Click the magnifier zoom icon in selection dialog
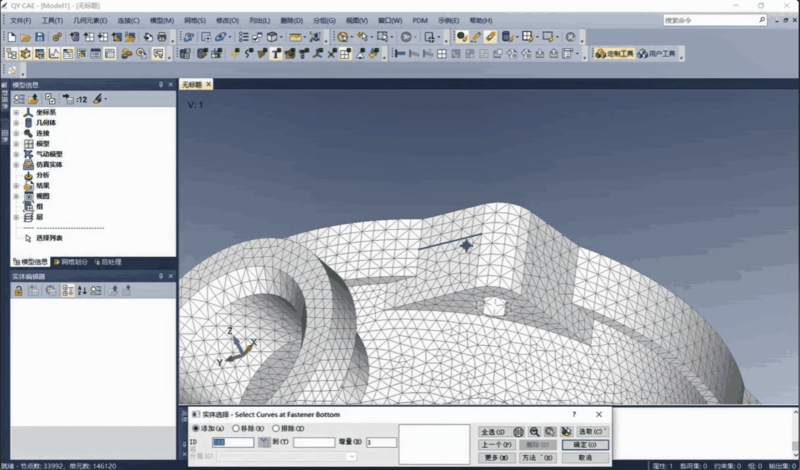Image resolution: width=800 pixels, height=470 pixels. (534, 431)
